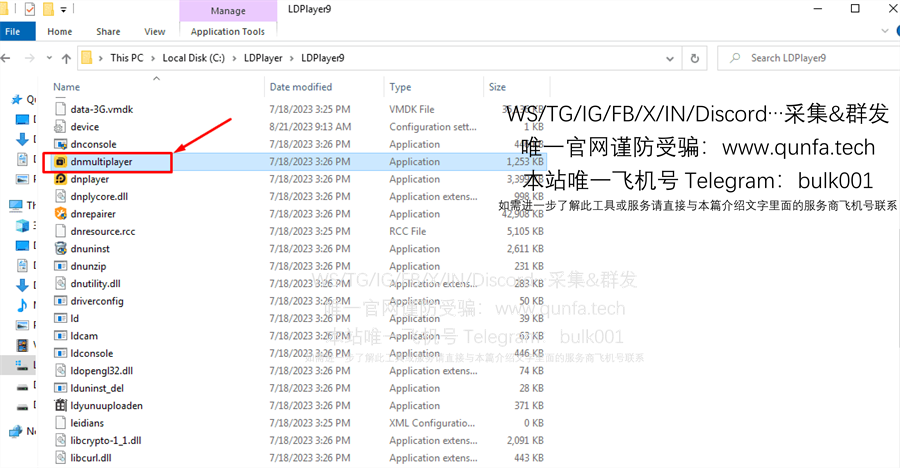The image size is (900, 468).
Task: Click LDPlayer breadcrumb in address bar
Action: coord(263,58)
